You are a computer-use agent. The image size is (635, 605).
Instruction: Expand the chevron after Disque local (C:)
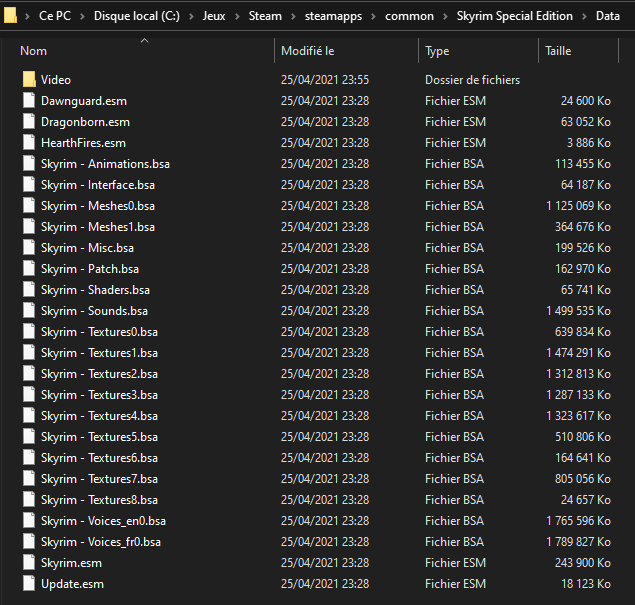pyautogui.click(x=191, y=16)
